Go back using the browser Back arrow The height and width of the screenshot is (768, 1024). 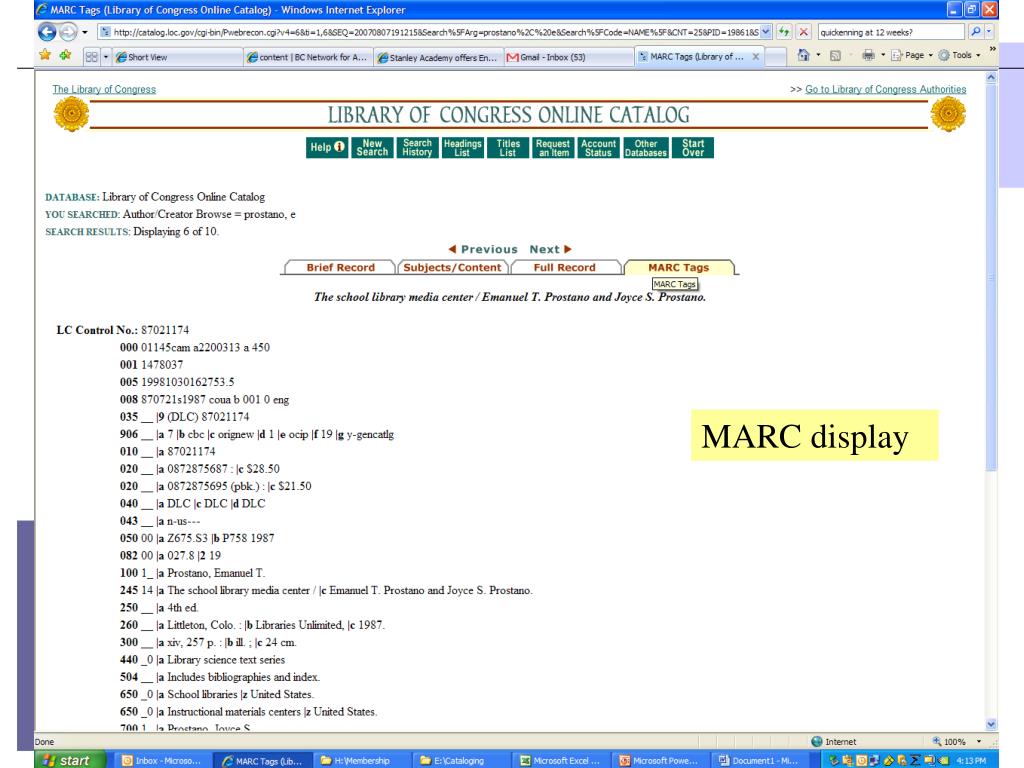point(47,31)
